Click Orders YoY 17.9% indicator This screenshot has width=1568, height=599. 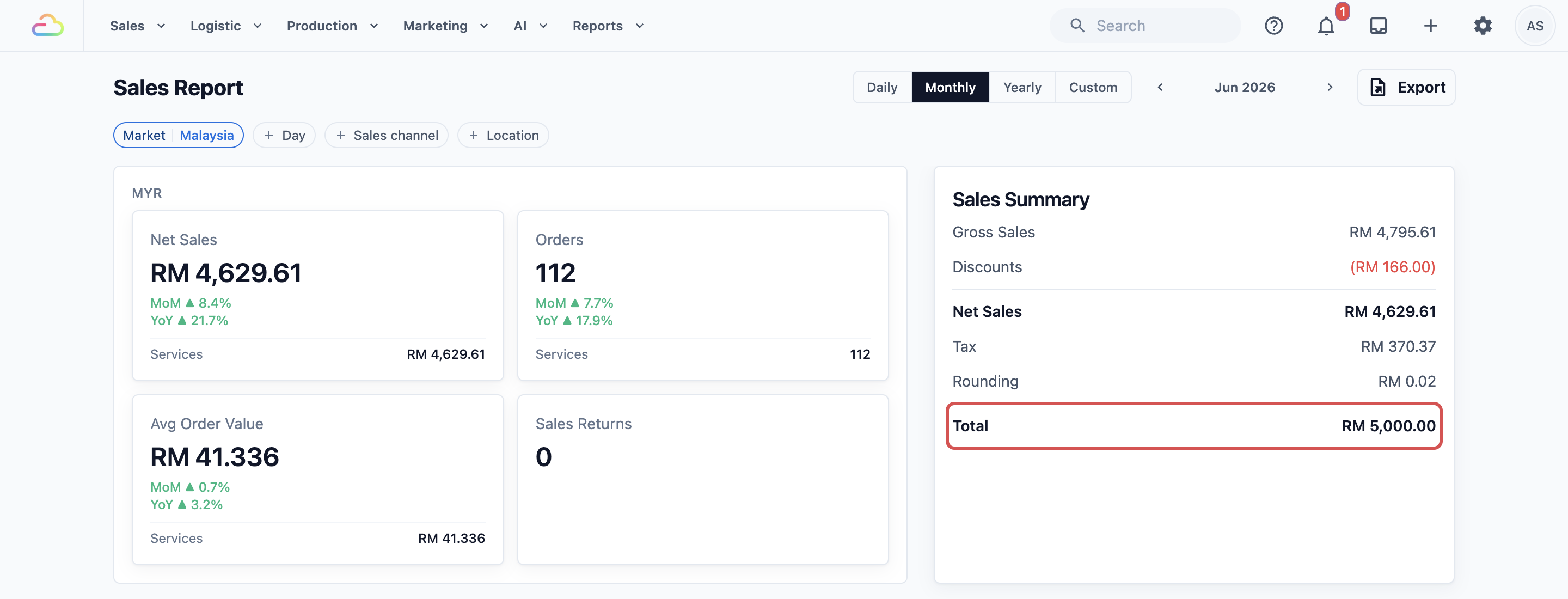pyautogui.click(x=573, y=320)
